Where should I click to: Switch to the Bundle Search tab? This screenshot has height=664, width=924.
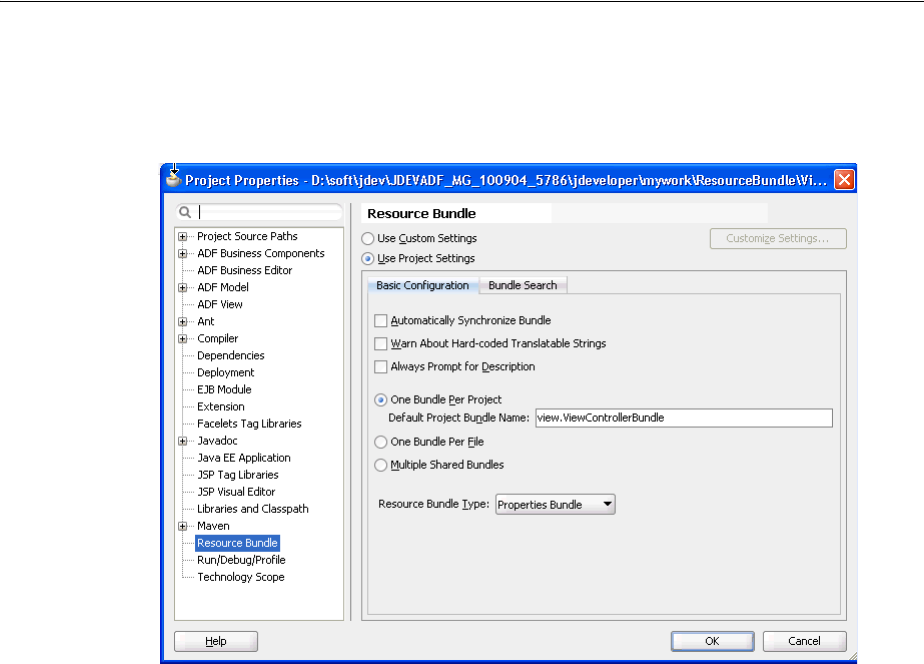tap(523, 285)
